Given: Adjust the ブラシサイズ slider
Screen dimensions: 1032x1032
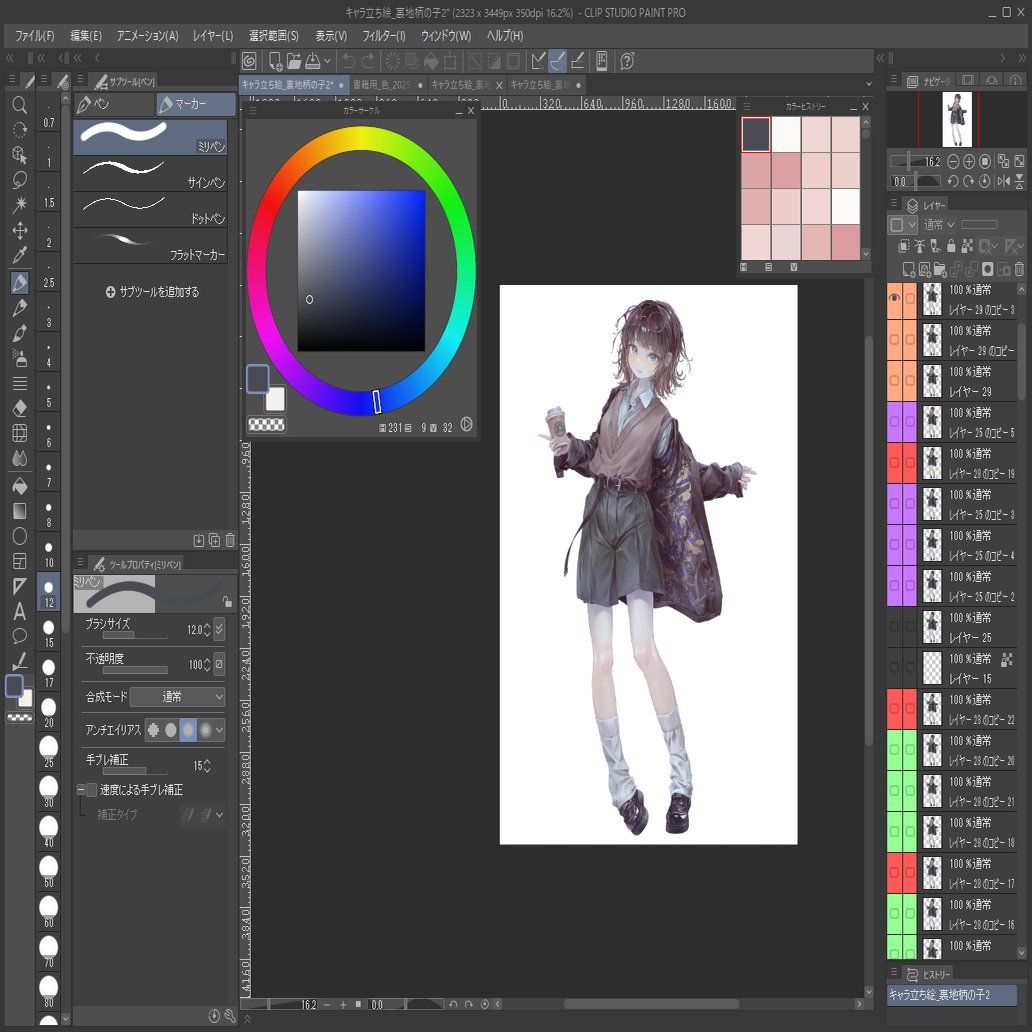Looking at the screenshot, I should click(135, 636).
